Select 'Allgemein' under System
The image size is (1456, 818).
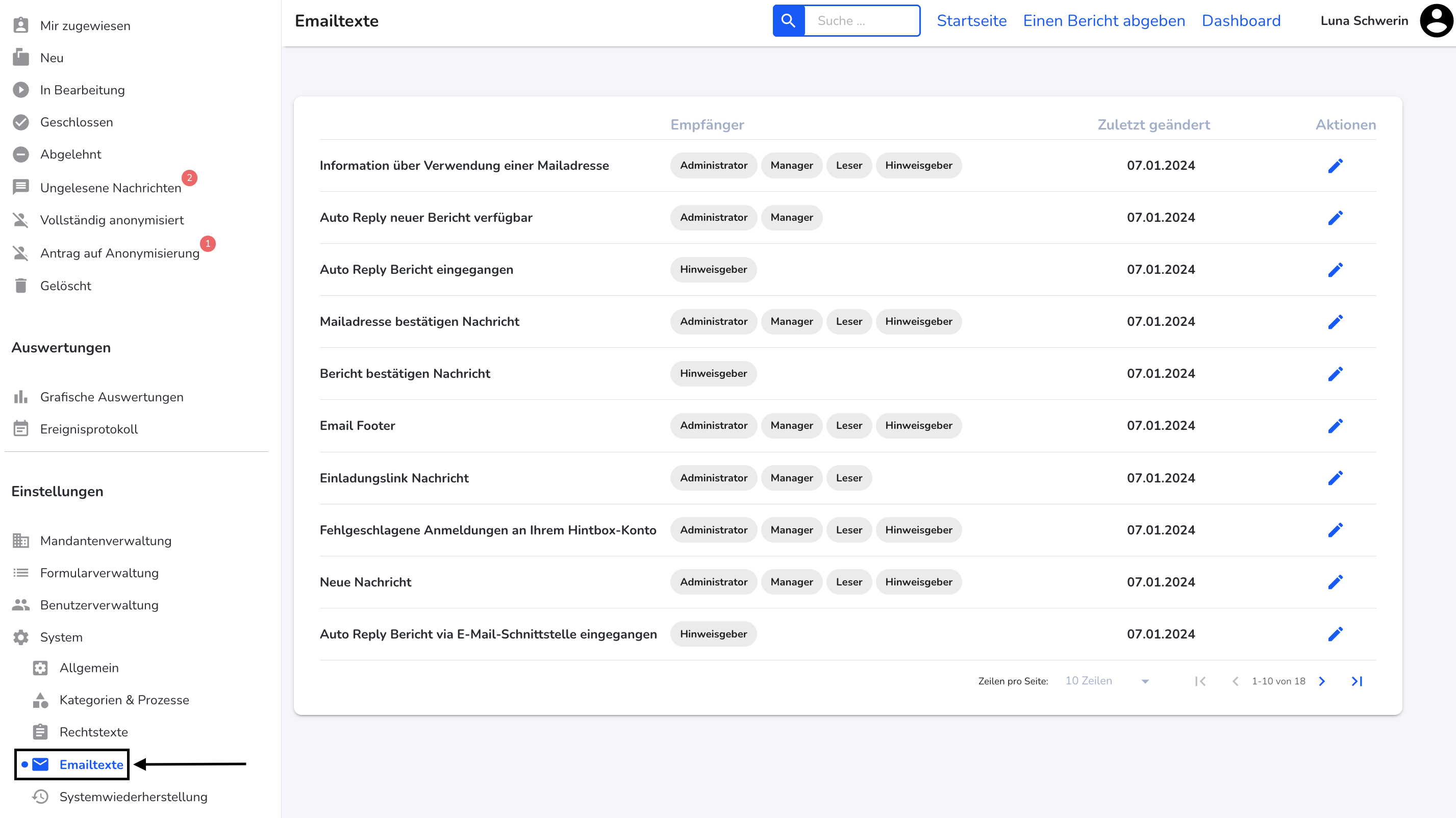[x=89, y=668]
